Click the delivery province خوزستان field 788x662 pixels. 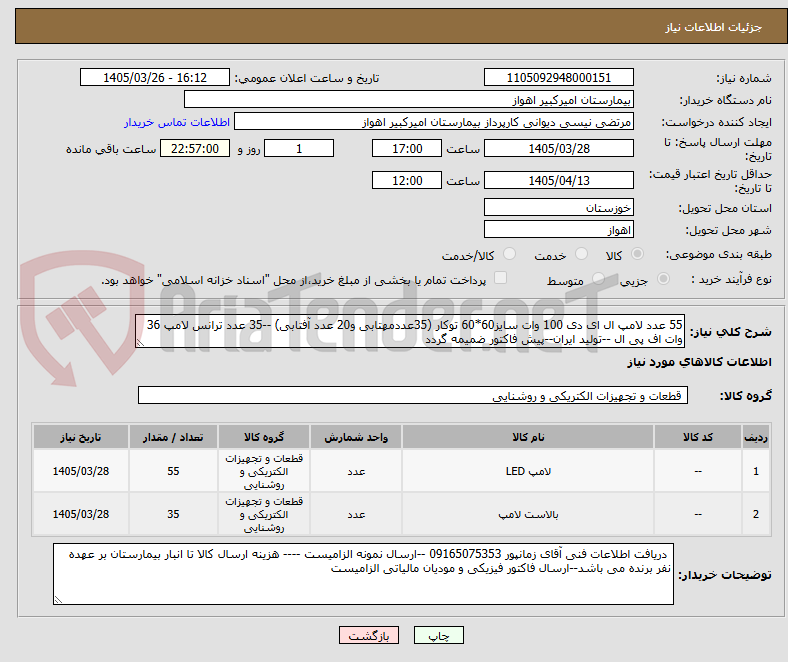[558, 207]
